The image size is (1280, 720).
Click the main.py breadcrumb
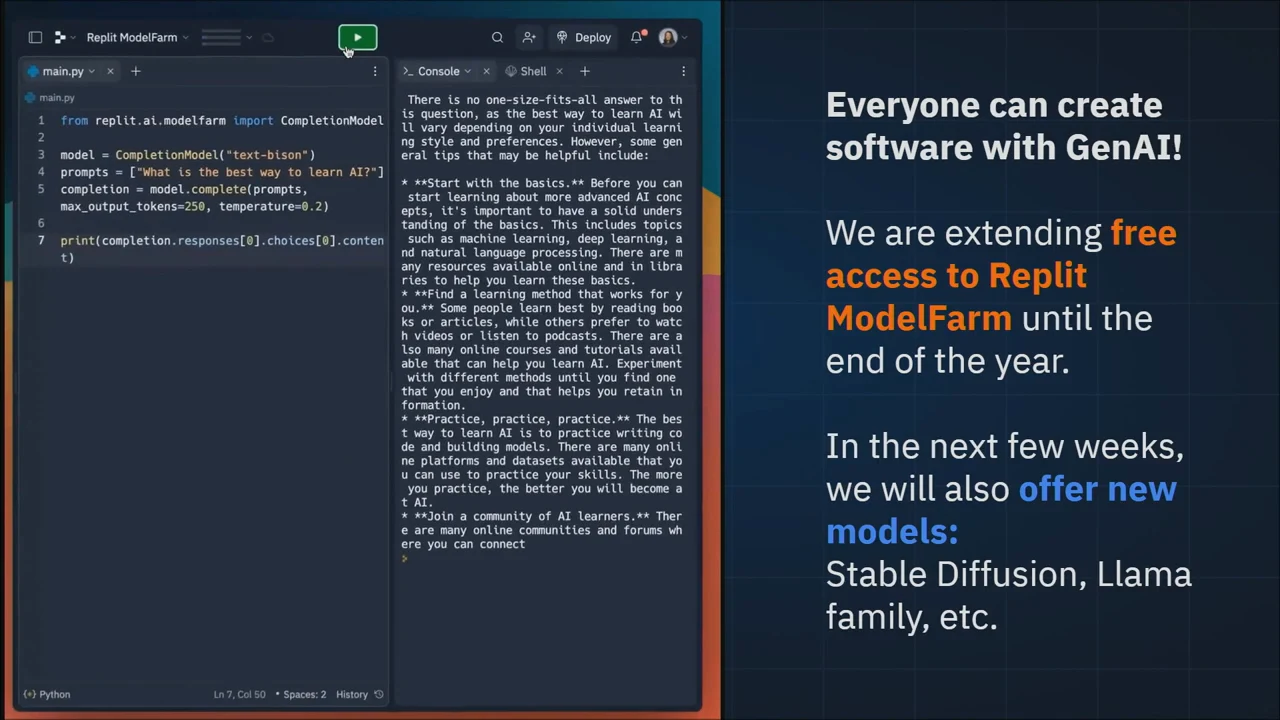pyautogui.click(x=50, y=98)
